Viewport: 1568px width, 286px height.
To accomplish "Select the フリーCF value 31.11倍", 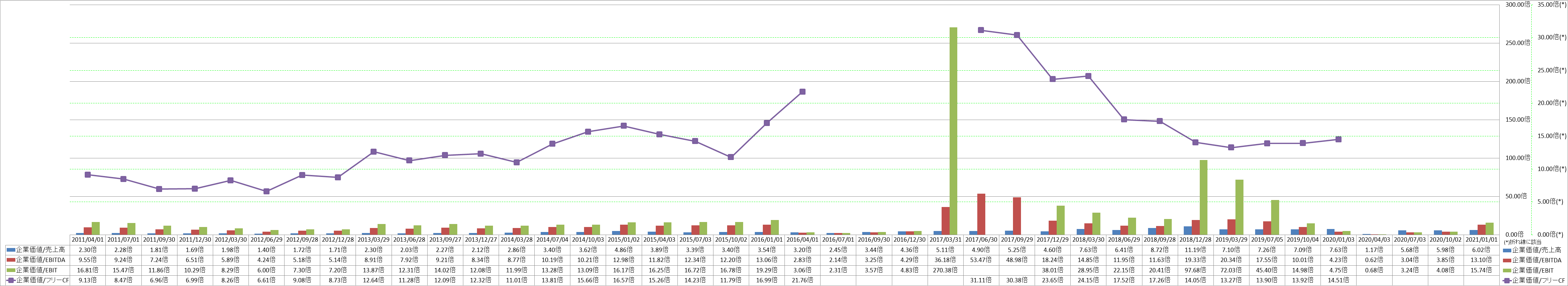I will (x=981, y=280).
